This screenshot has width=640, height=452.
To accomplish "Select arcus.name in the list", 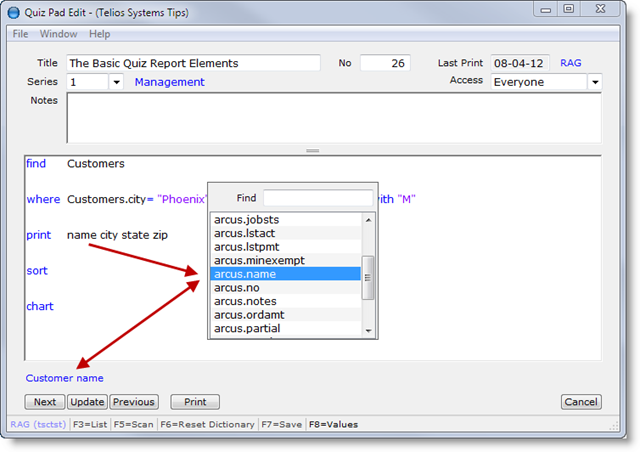I will point(285,274).
